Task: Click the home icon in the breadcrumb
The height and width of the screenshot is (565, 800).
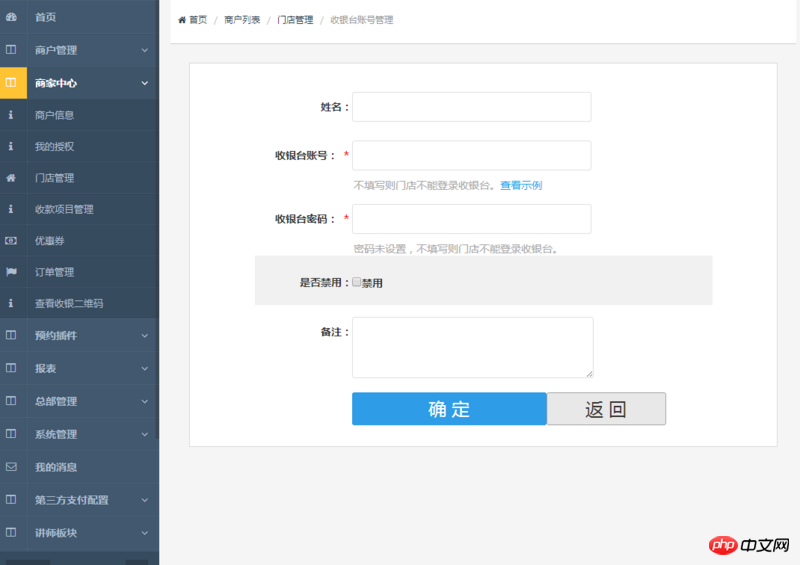Action: [182, 20]
